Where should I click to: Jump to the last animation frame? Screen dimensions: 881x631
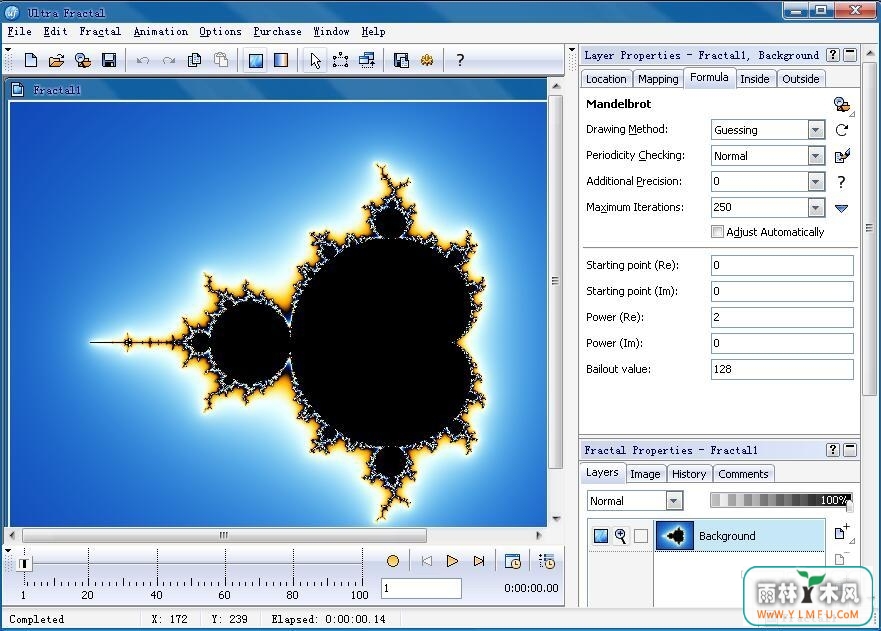(479, 561)
